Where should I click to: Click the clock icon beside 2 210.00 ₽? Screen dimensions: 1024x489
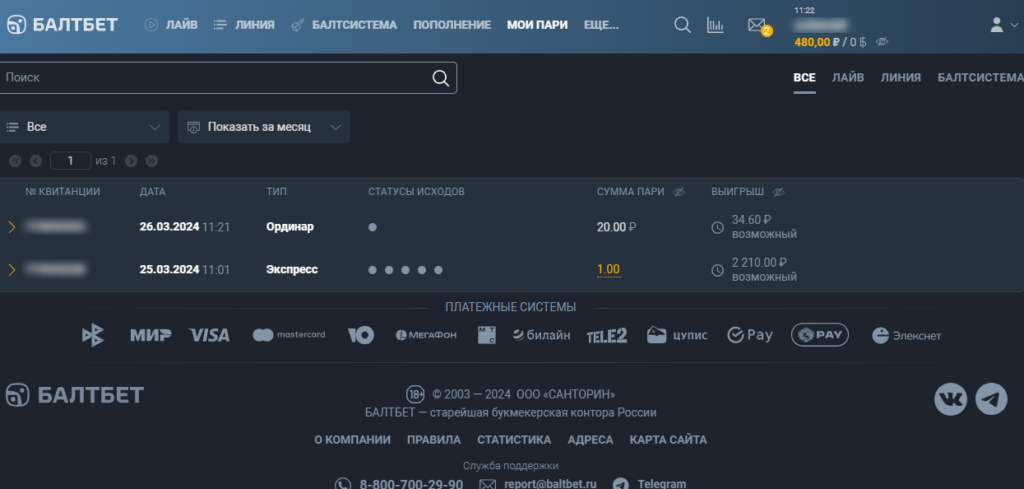pos(718,270)
